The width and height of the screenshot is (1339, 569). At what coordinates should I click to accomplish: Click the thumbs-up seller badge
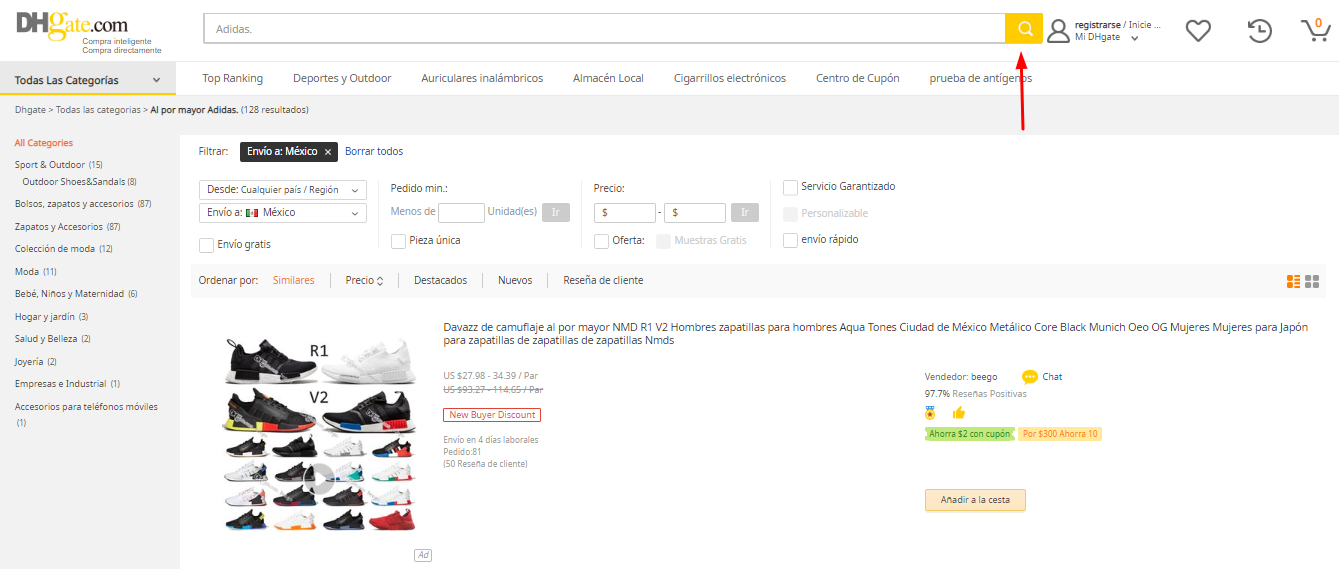pyautogui.click(x=959, y=413)
